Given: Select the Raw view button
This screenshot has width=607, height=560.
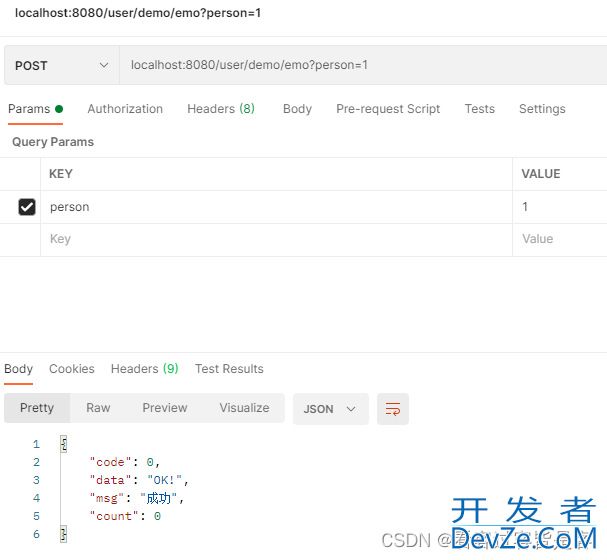Looking at the screenshot, I should pos(98,408).
